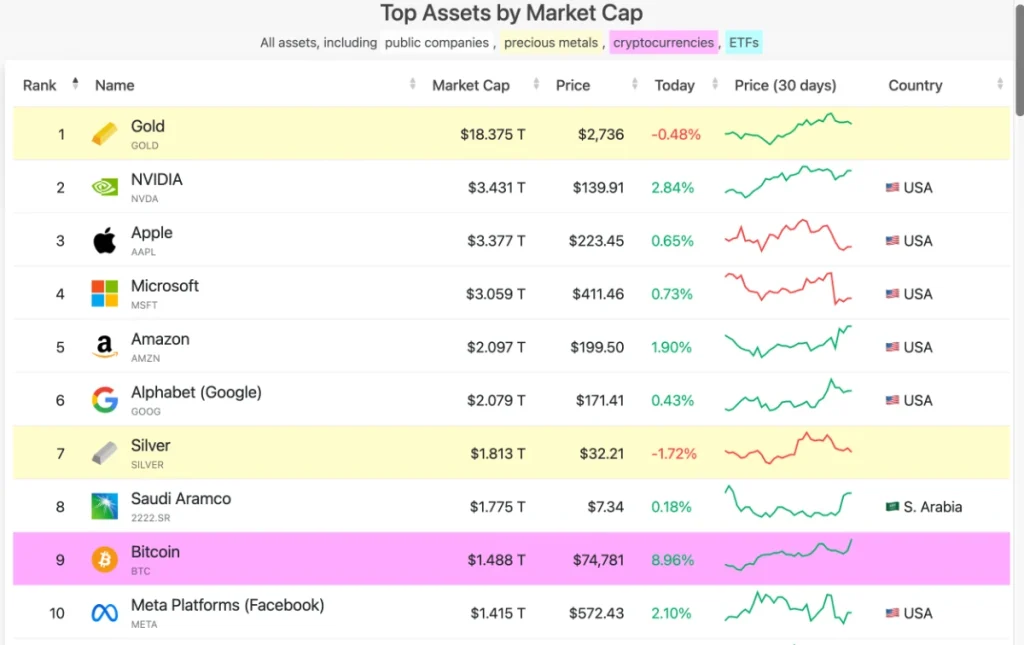Click Saudi Aramco 30-day price chart

(x=788, y=501)
